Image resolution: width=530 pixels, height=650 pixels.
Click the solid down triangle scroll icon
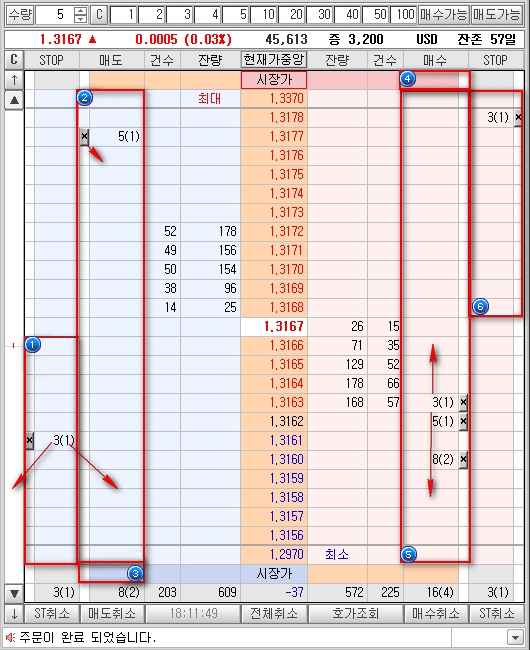pyautogui.click(x=14, y=593)
